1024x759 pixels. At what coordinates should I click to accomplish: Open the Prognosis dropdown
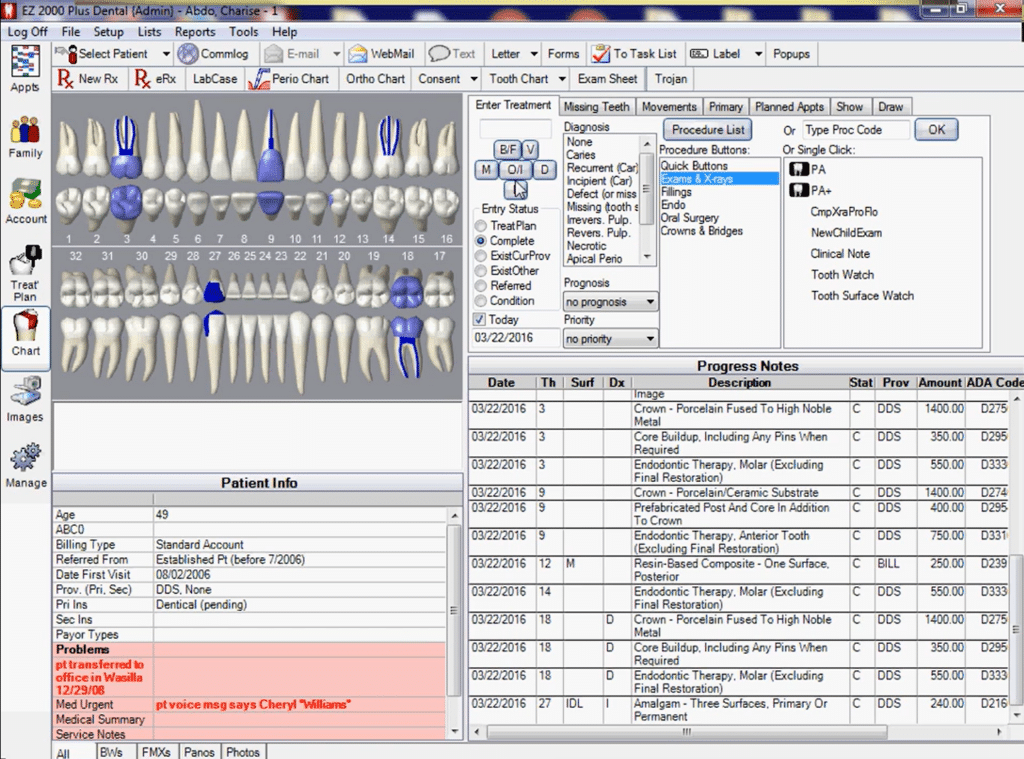pyautogui.click(x=610, y=302)
